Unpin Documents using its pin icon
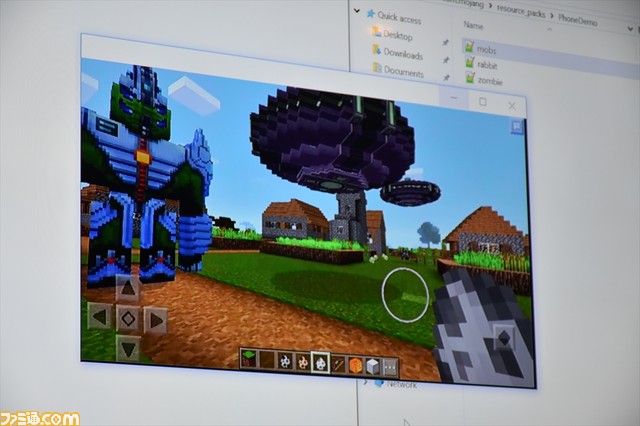Screen dimensions: 640x426 tap(446, 78)
